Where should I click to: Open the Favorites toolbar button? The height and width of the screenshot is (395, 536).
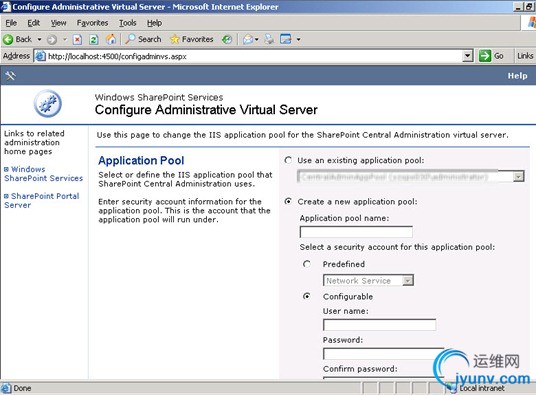(x=192, y=39)
